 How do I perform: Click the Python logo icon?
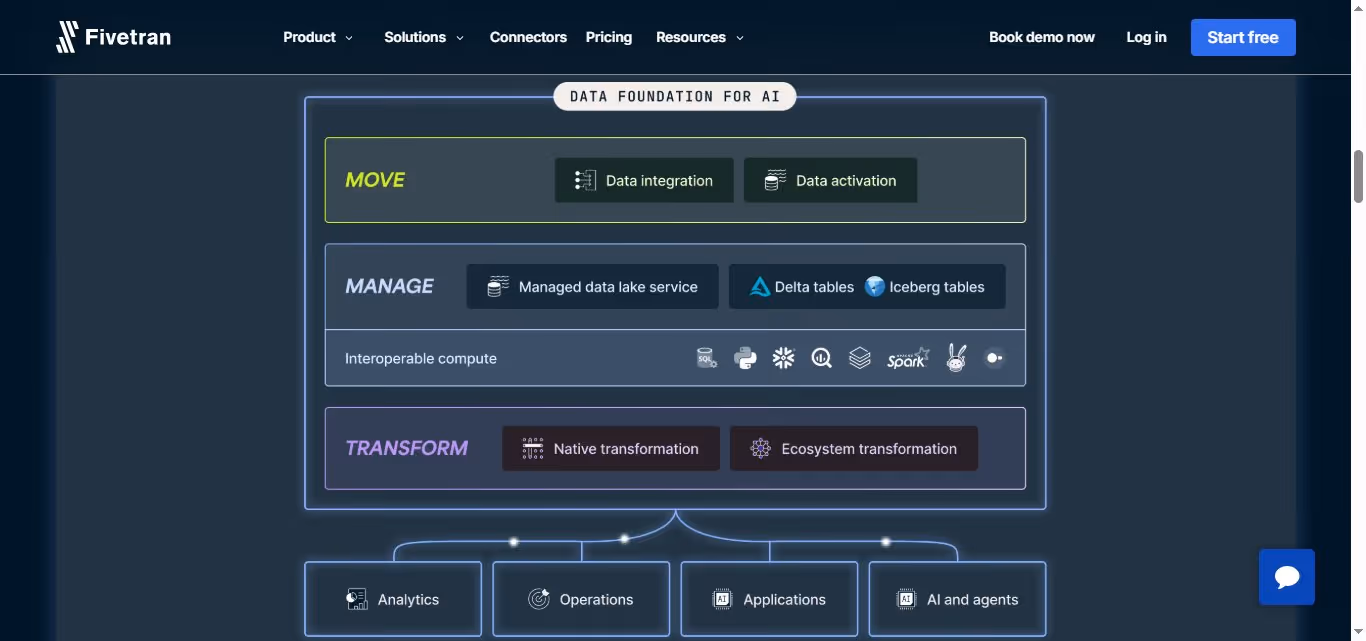coord(745,358)
